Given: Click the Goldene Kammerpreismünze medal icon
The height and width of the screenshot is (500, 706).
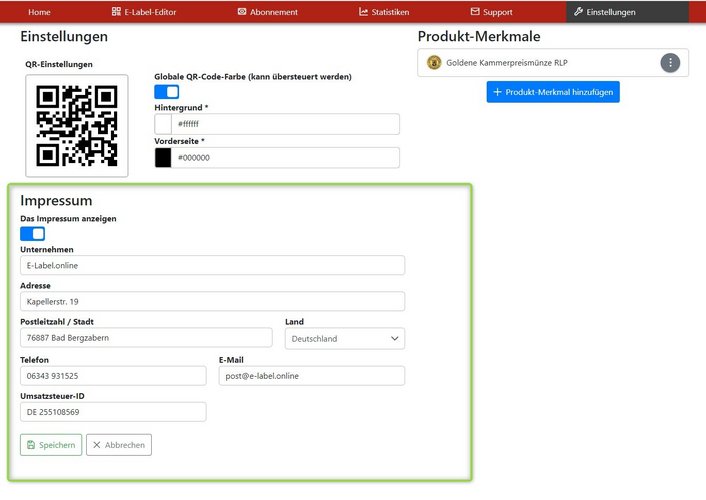Looking at the screenshot, I should tap(434, 63).
